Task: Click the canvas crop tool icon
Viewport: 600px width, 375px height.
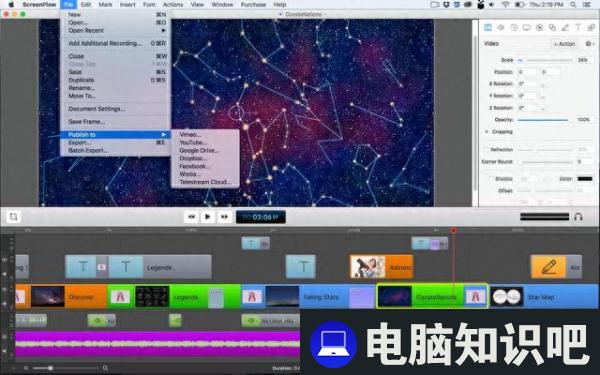Action: coord(13,217)
